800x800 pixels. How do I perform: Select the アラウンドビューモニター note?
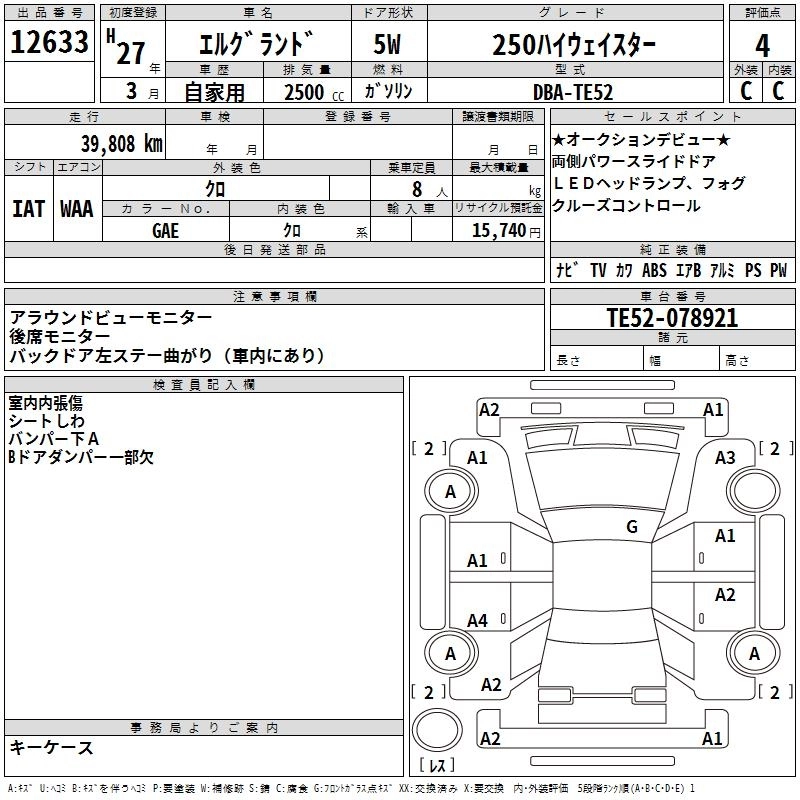point(111,317)
